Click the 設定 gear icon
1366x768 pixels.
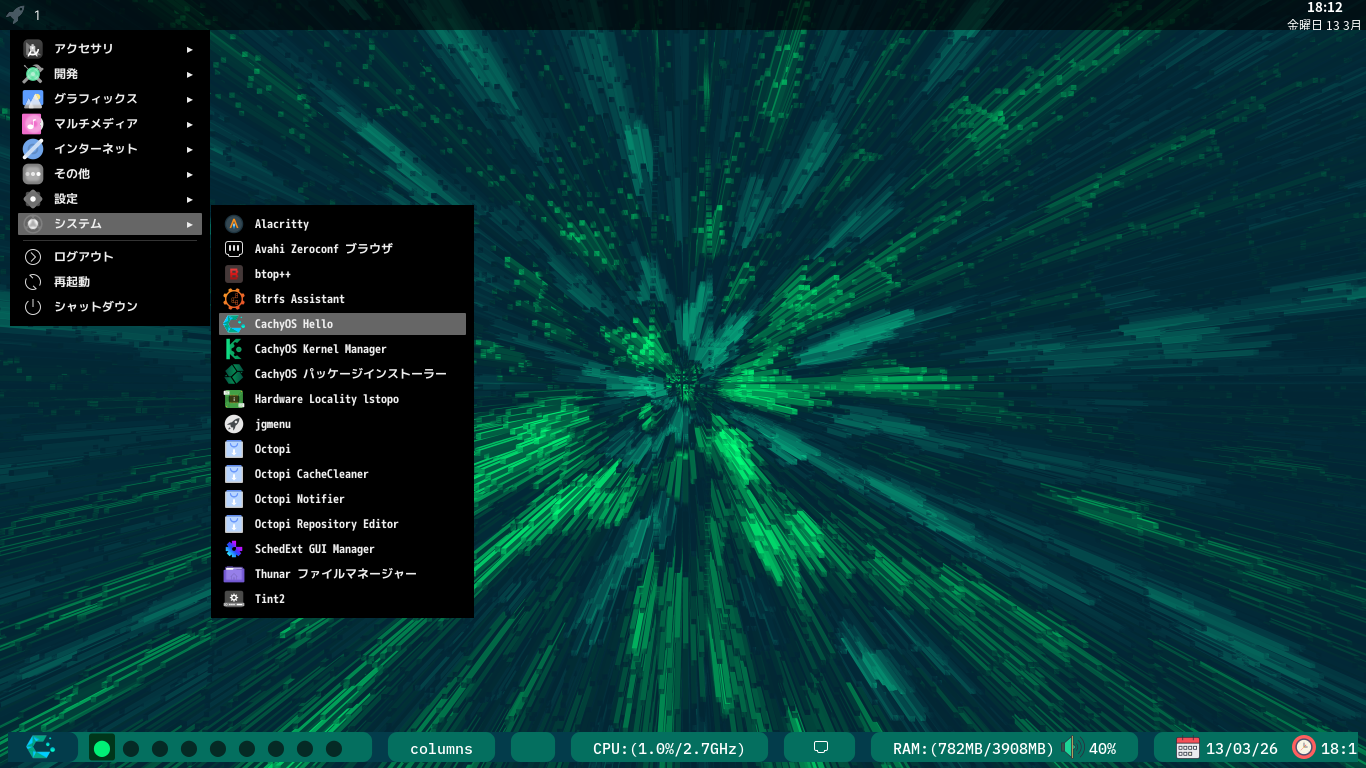pyautogui.click(x=33, y=199)
